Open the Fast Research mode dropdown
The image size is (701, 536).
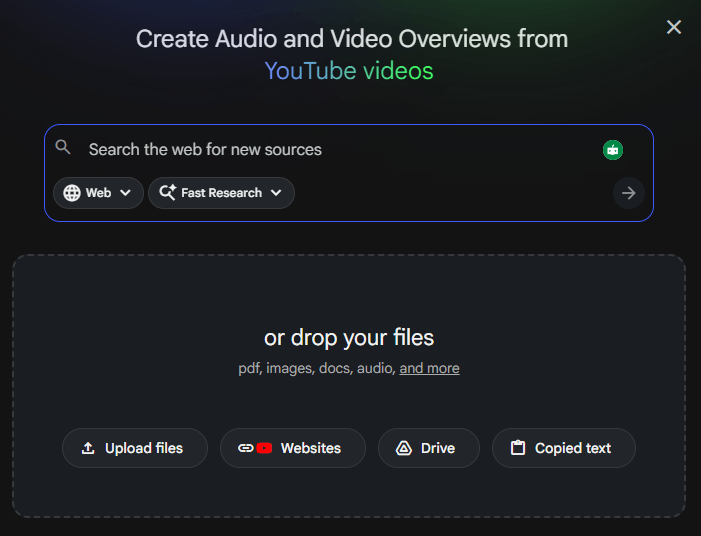[221, 193]
